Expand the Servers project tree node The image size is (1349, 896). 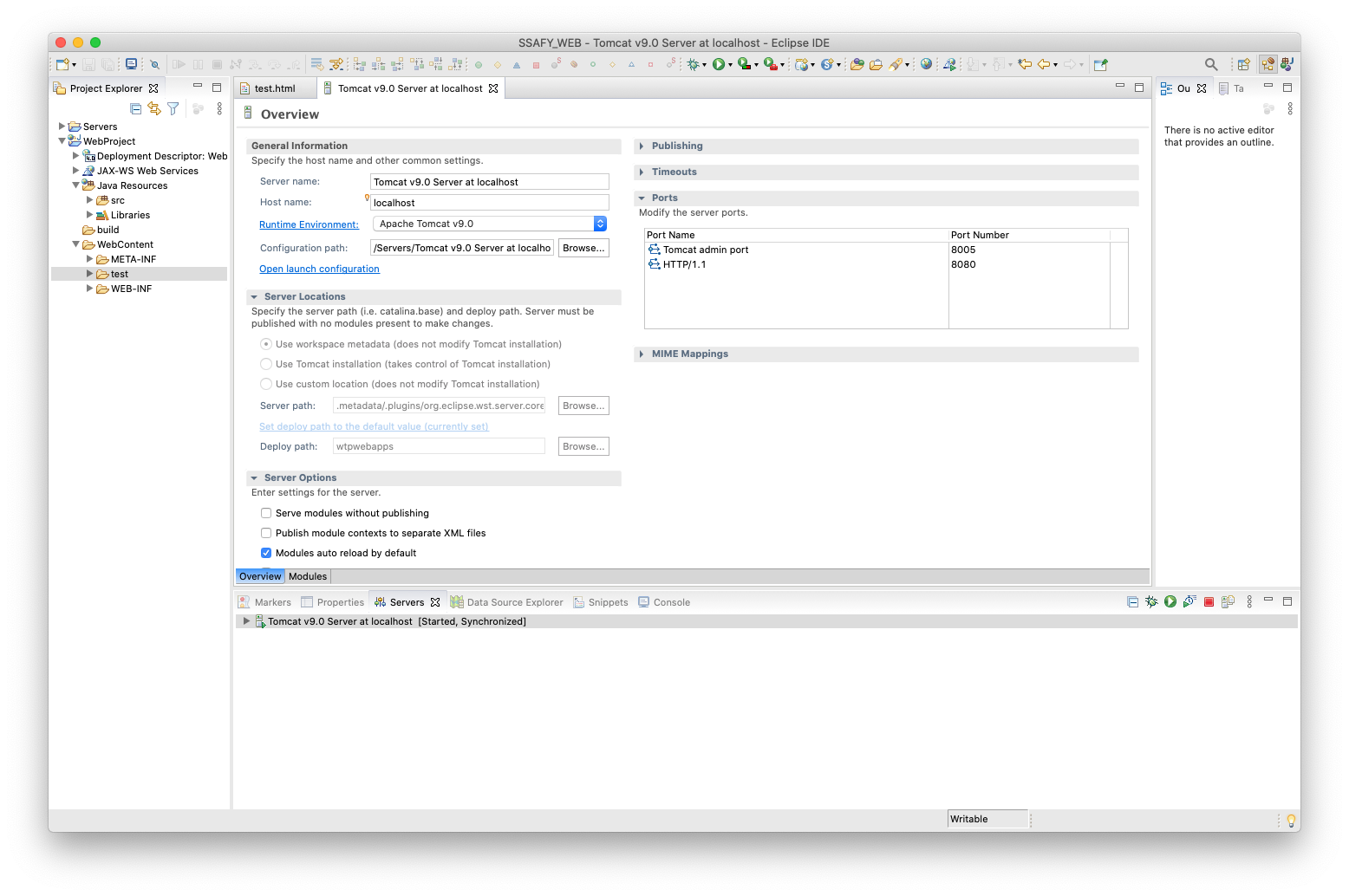tap(62, 127)
